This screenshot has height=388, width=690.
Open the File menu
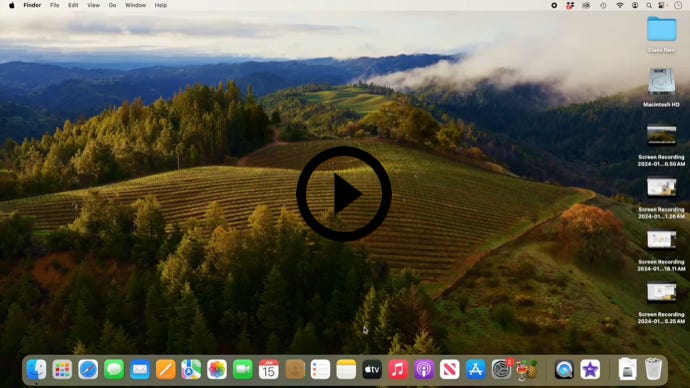click(x=55, y=5)
